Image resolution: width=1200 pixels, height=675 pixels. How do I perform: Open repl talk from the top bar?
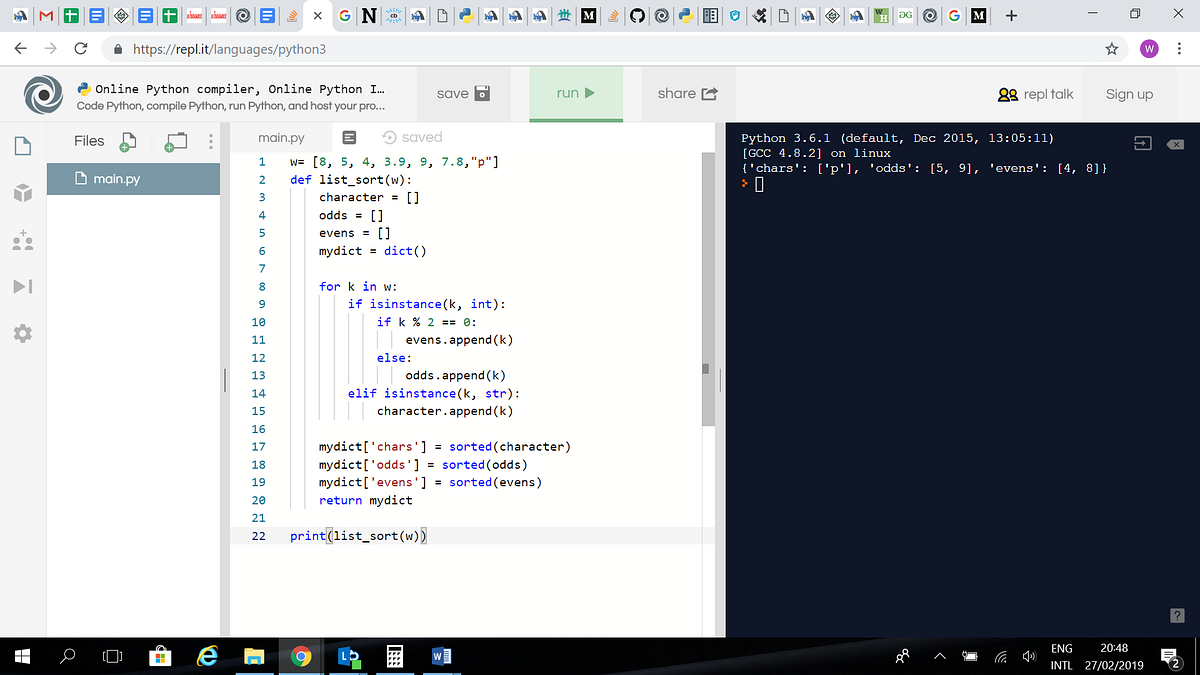pyautogui.click(x=1033, y=94)
